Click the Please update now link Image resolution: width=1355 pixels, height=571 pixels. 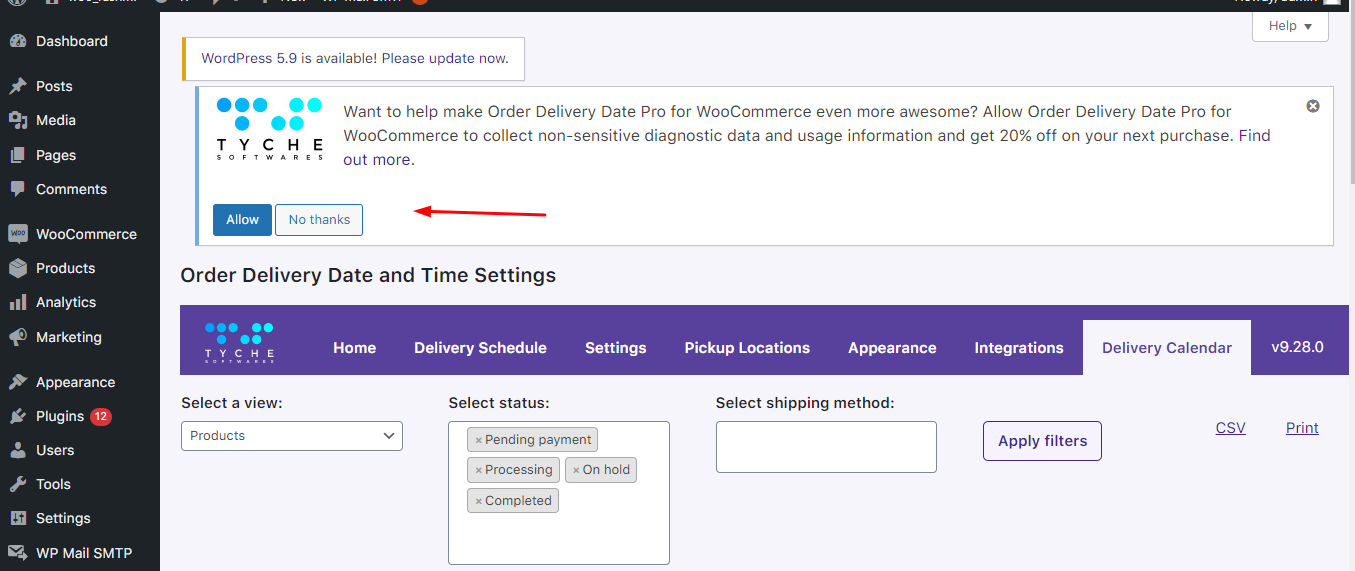click(x=445, y=58)
